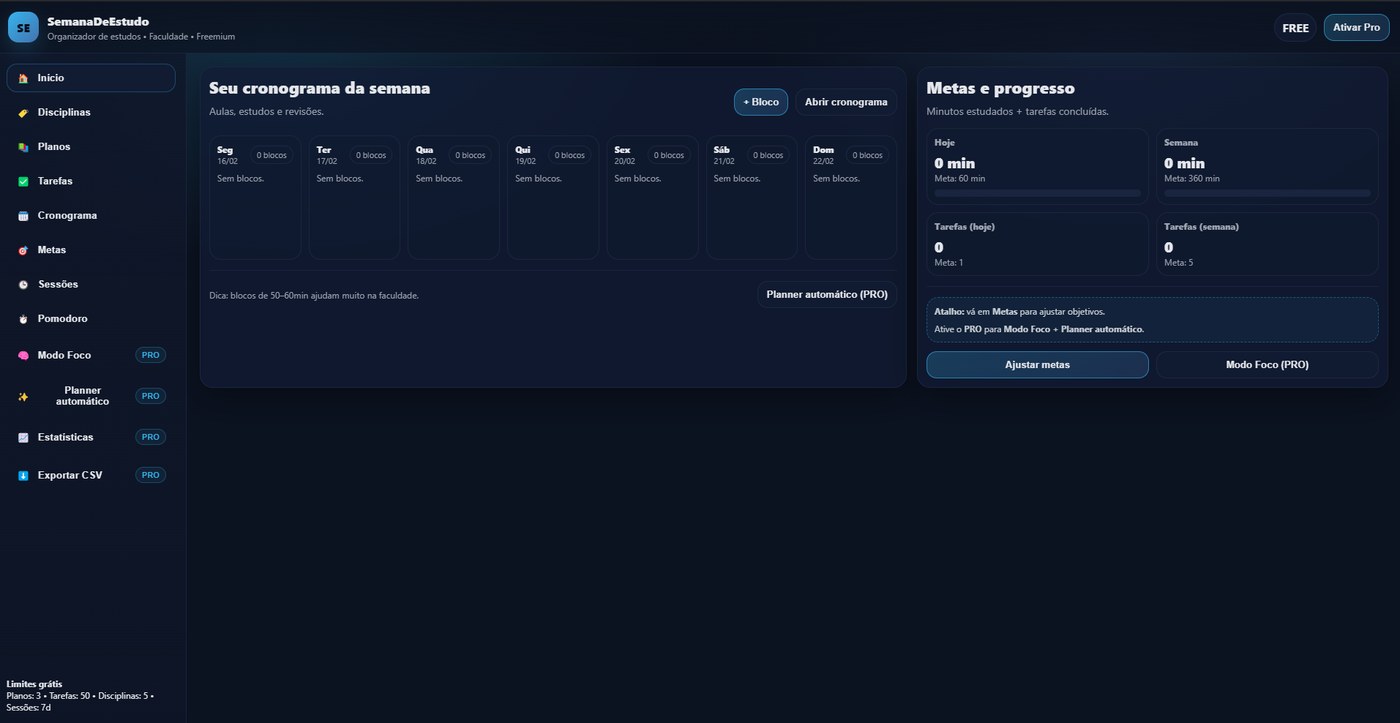Click the target icon beside Metas

[23, 250]
